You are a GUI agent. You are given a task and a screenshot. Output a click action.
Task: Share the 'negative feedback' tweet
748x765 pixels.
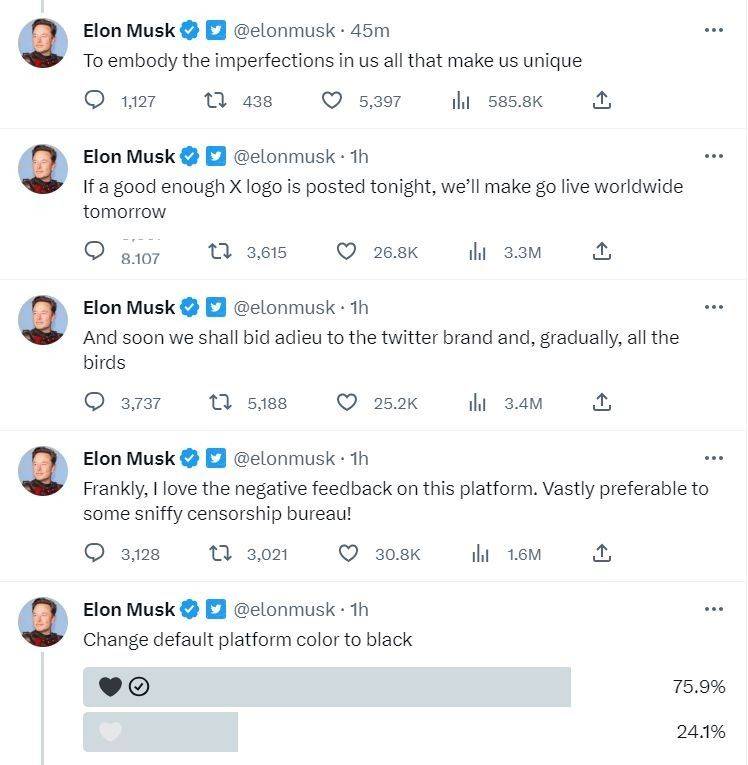601,553
